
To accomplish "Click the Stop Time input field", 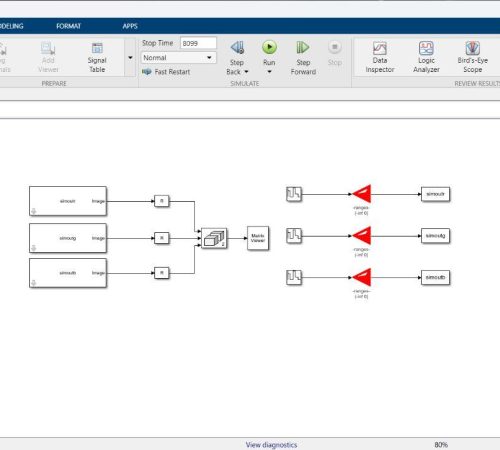I will [198, 43].
